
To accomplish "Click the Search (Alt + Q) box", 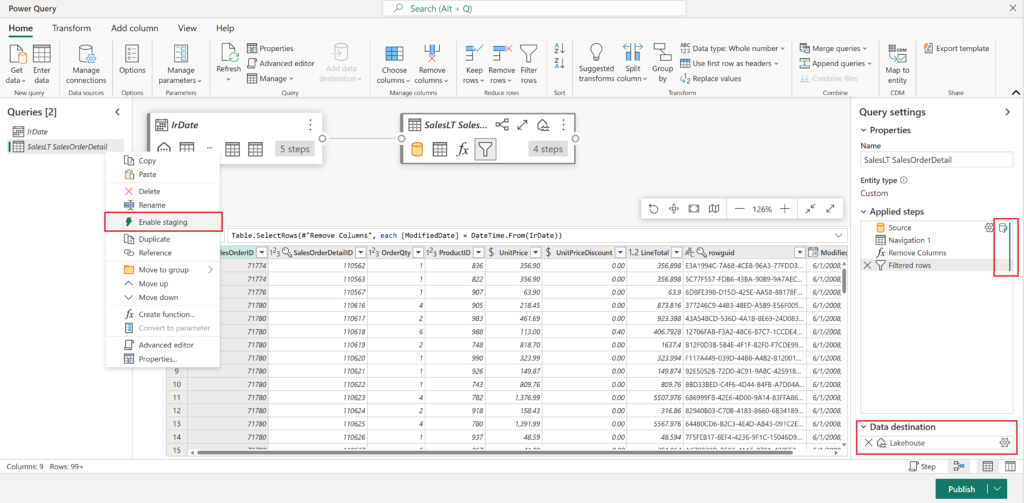I will point(534,8).
